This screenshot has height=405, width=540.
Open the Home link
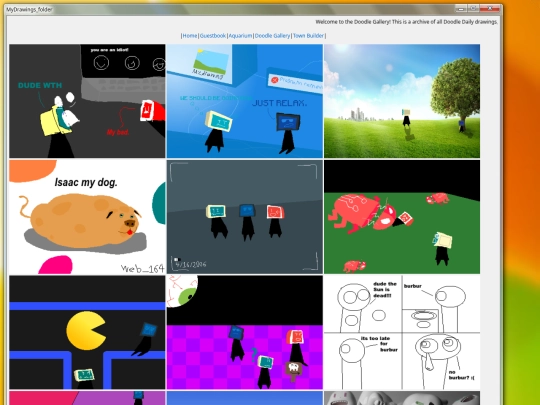click(x=190, y=36)
